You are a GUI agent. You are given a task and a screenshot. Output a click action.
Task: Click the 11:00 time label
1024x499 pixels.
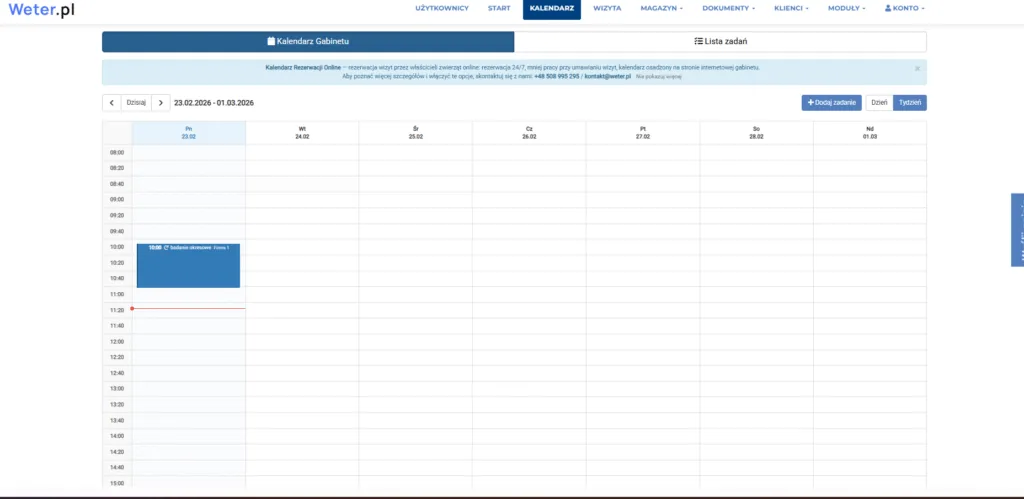pos(117,294)
